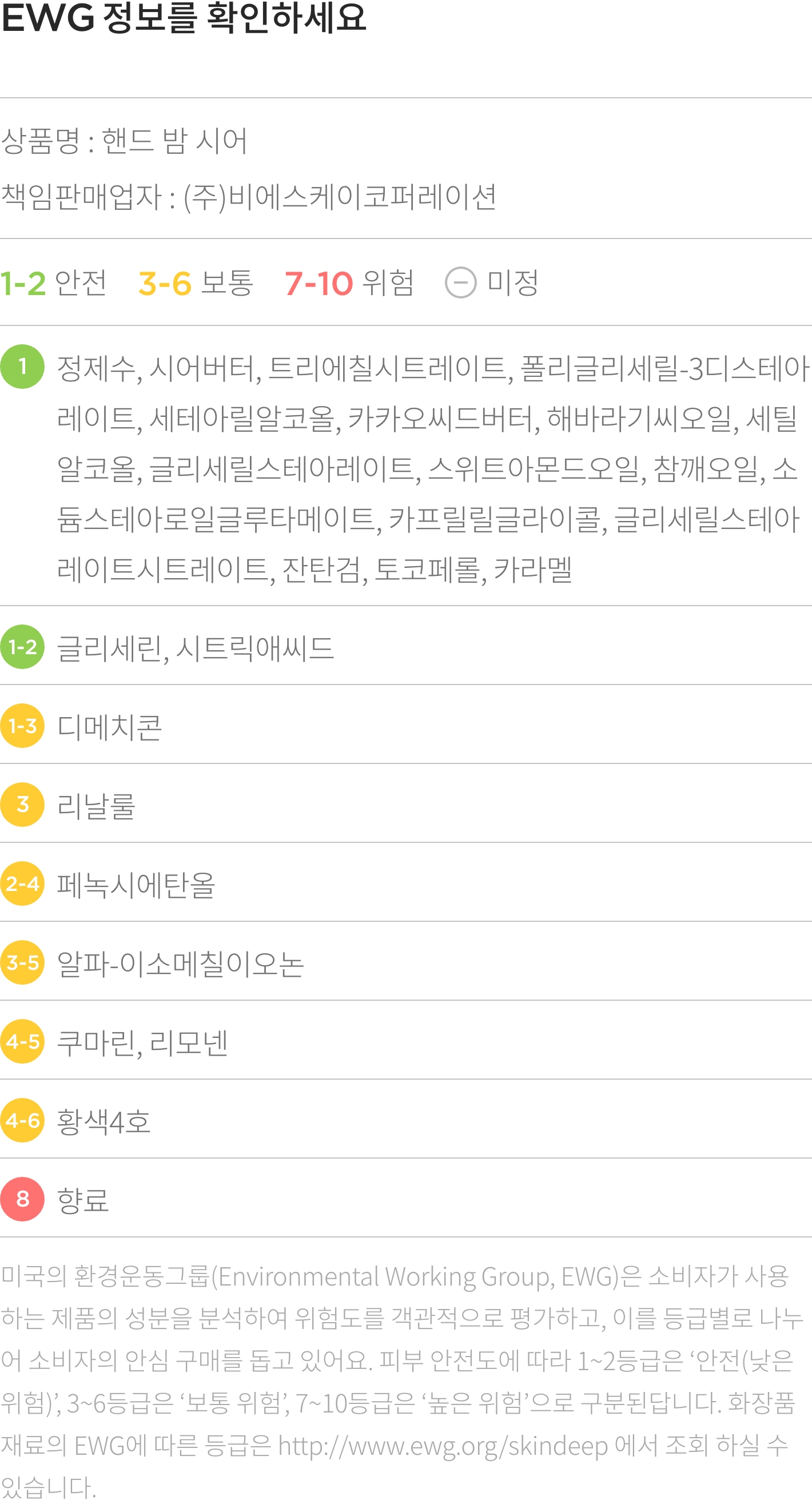Viewport: 812px width, 1512px height.
Task: Click the 4-5 badge beside 쿠마린
Action: pos(22,1041)
